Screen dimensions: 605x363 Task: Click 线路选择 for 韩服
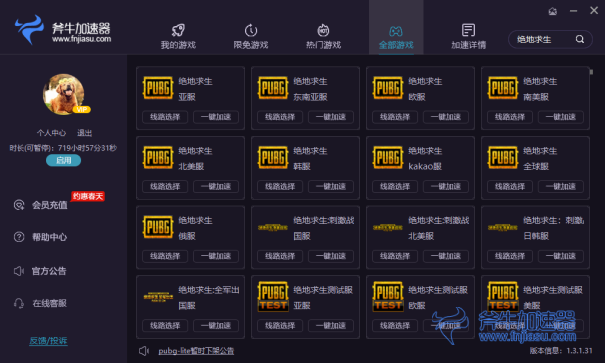tap(280, 187)
